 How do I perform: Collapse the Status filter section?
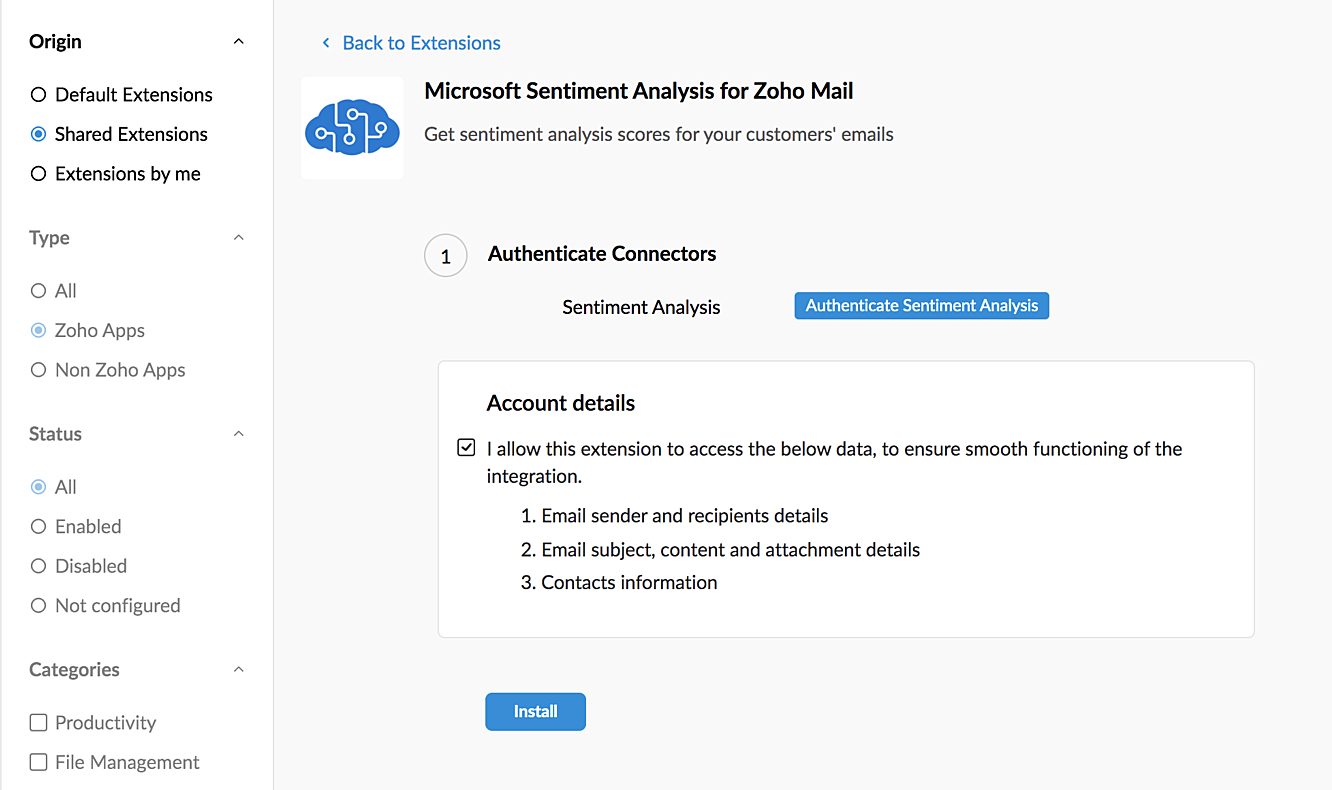point(238,434)
